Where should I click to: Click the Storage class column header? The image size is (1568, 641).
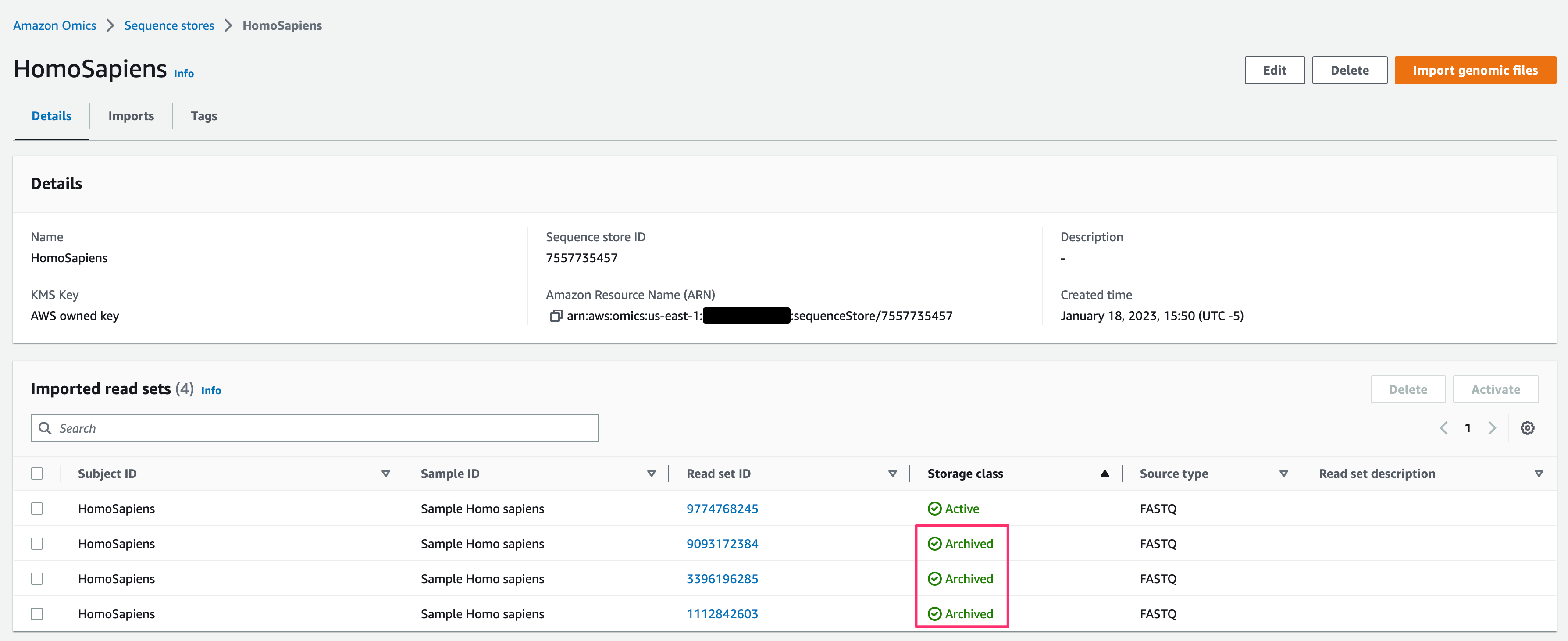tap(965, 474)
